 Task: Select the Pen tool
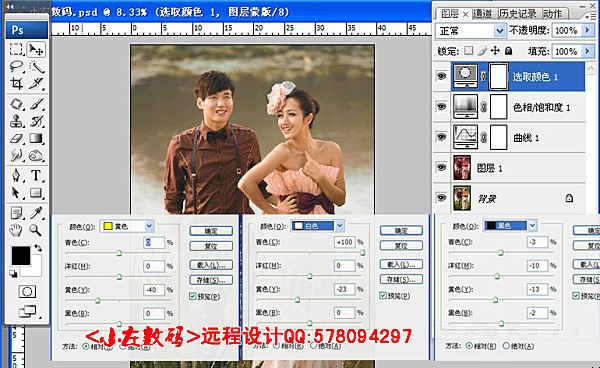(16, 176)
